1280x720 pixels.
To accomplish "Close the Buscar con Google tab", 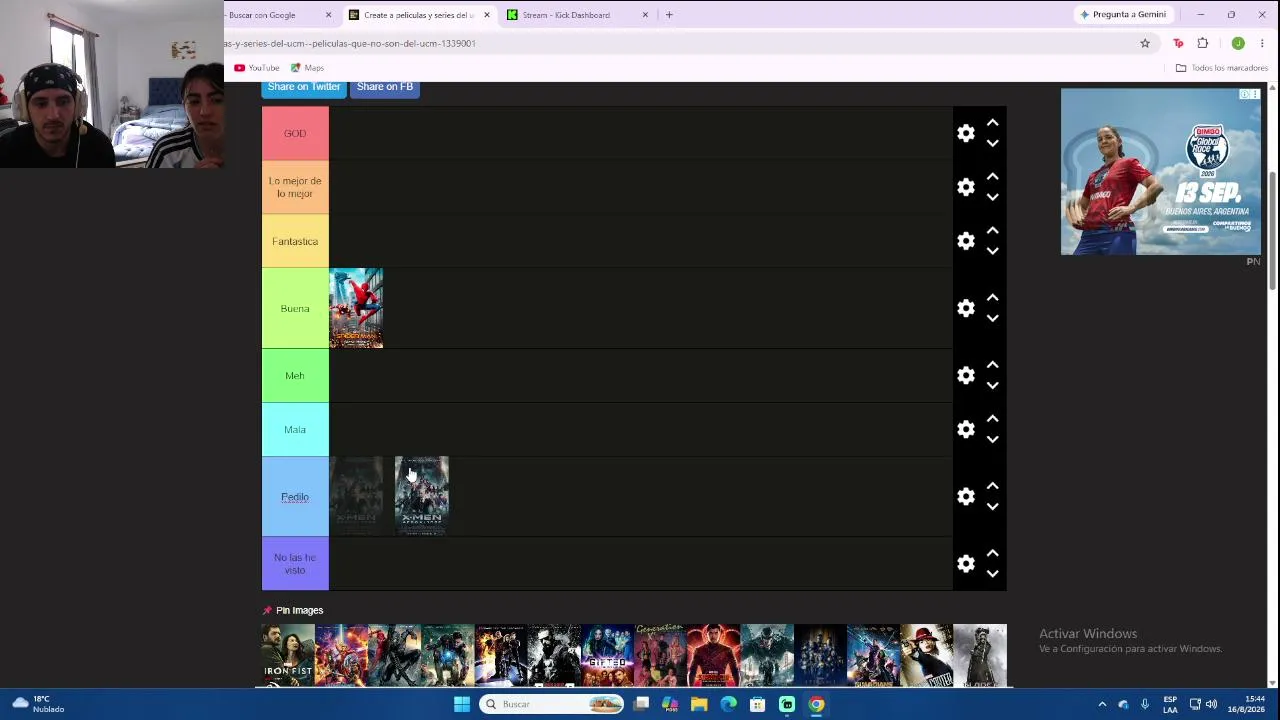I will pyautogui.click(x=328, y=15).
